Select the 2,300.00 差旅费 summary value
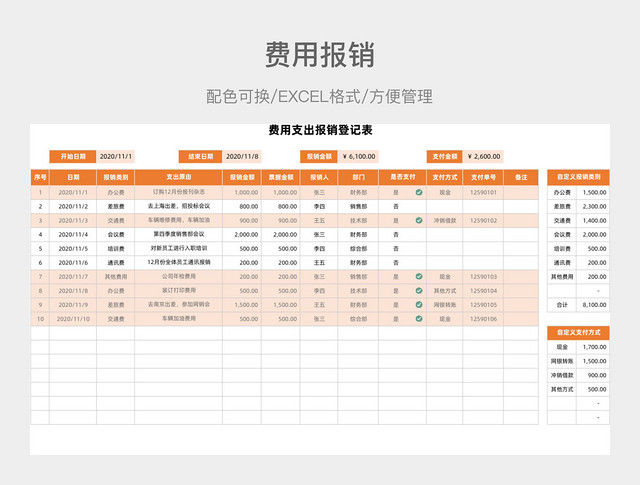The width and height of the screenshot is (640, 485). click(x=593, y=207)
